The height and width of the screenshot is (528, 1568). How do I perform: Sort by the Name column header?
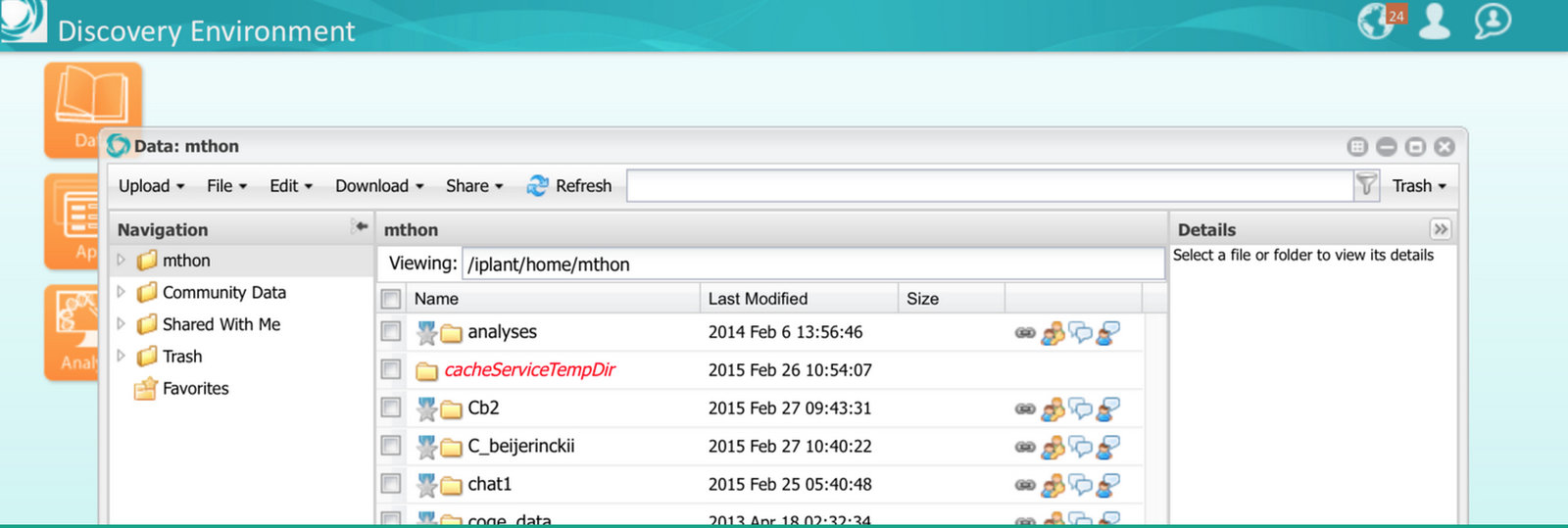pos(553,299)
